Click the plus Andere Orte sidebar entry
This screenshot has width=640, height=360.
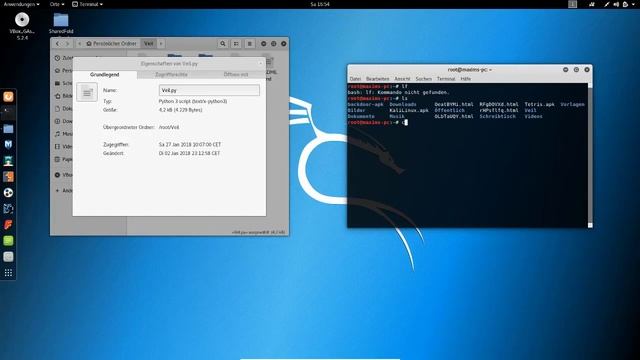(63, 190)
